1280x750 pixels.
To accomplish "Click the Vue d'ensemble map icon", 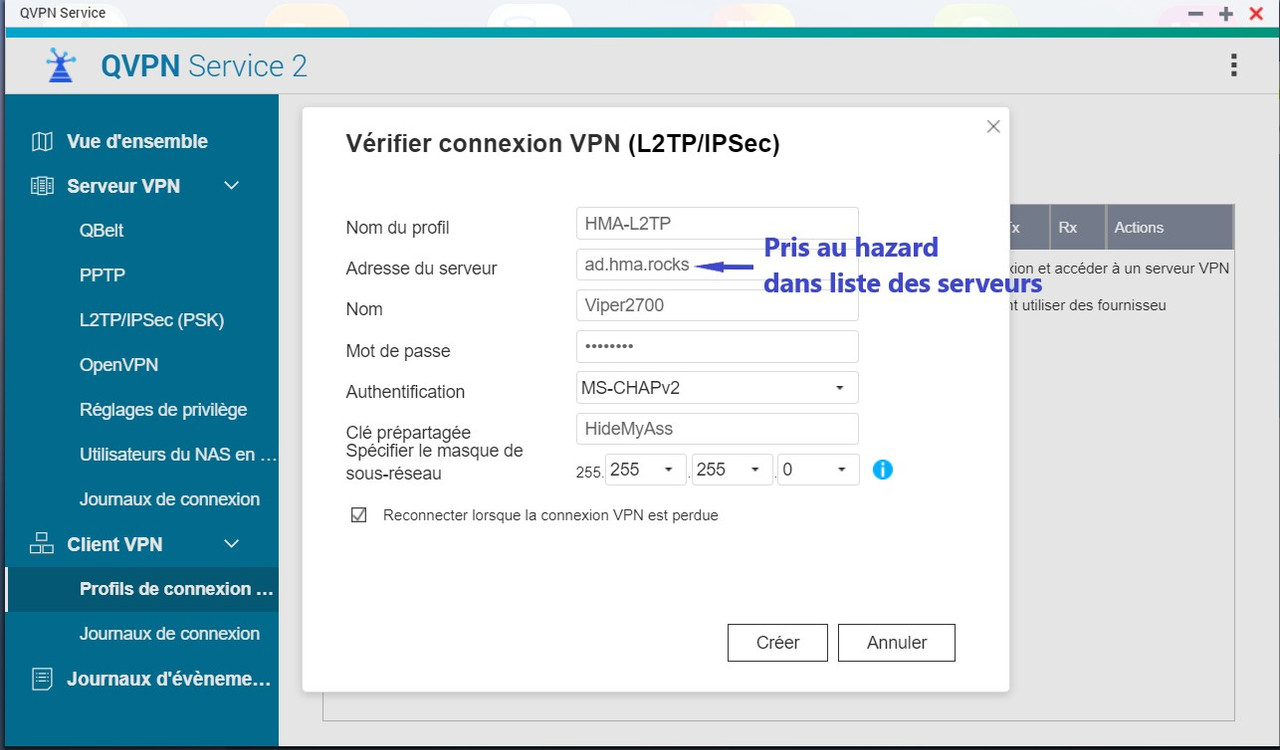I will 42,141.
